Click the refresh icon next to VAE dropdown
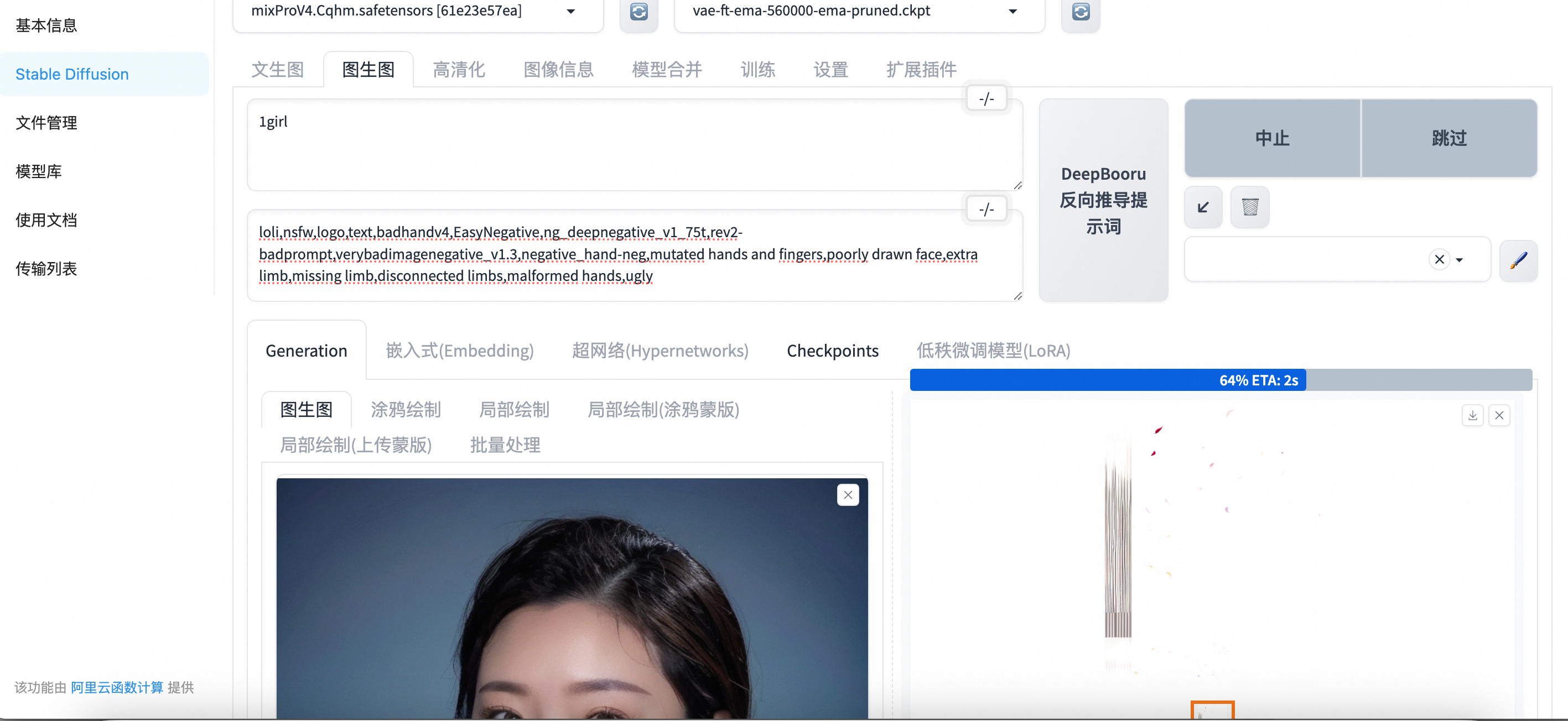Image resolution: width=1568 pixels, height=721 pixels. click(1081, 12)
